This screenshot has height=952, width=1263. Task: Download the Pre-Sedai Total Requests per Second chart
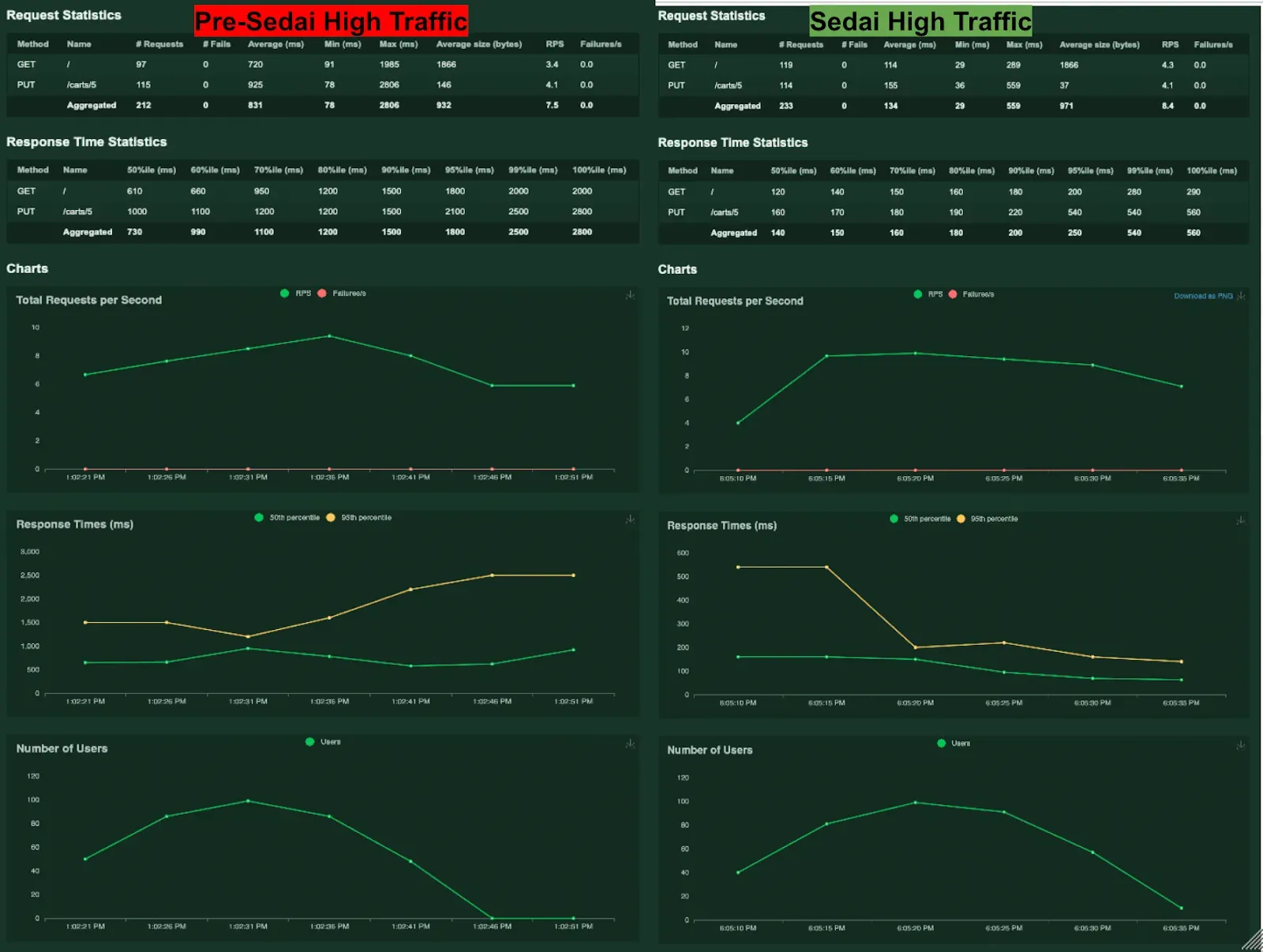pos(630,295)
